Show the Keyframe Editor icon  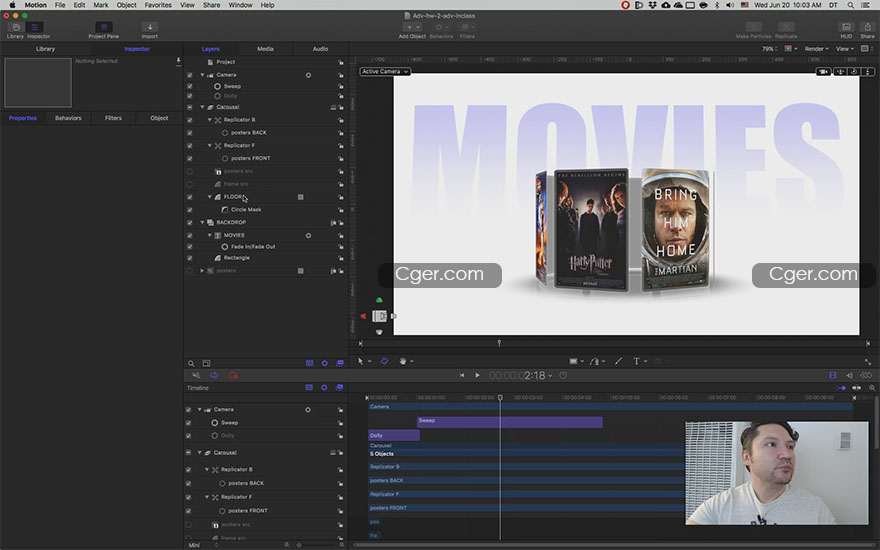tap(866, 375)
